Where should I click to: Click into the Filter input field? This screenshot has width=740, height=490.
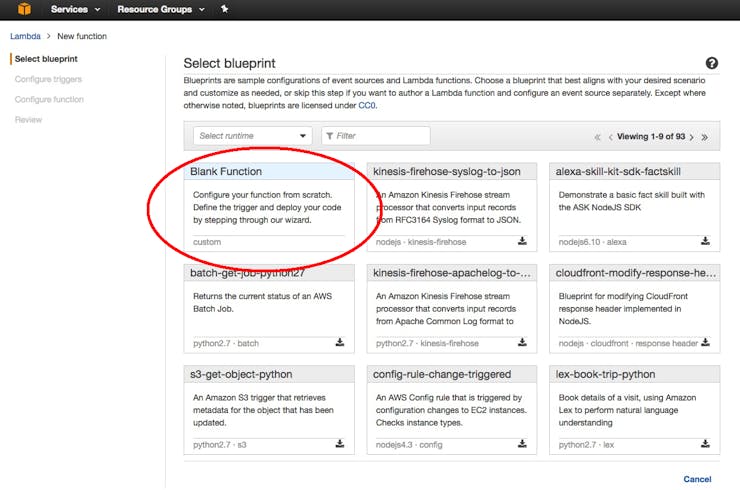376,136
